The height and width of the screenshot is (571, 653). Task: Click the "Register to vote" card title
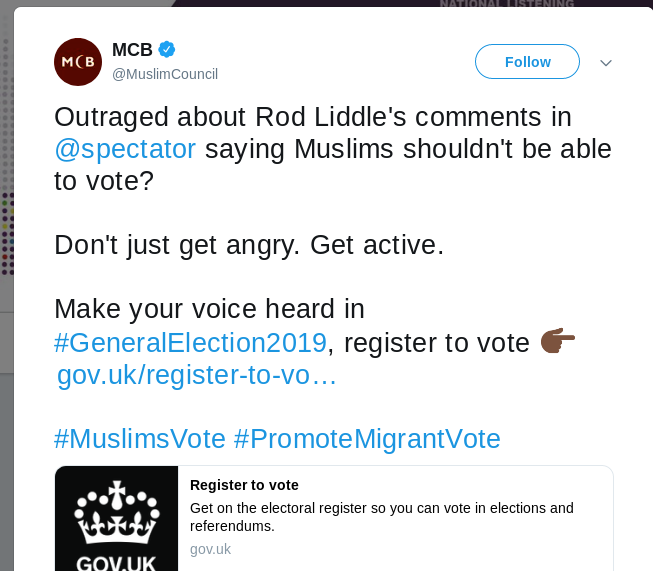click(x=244, y=485)
